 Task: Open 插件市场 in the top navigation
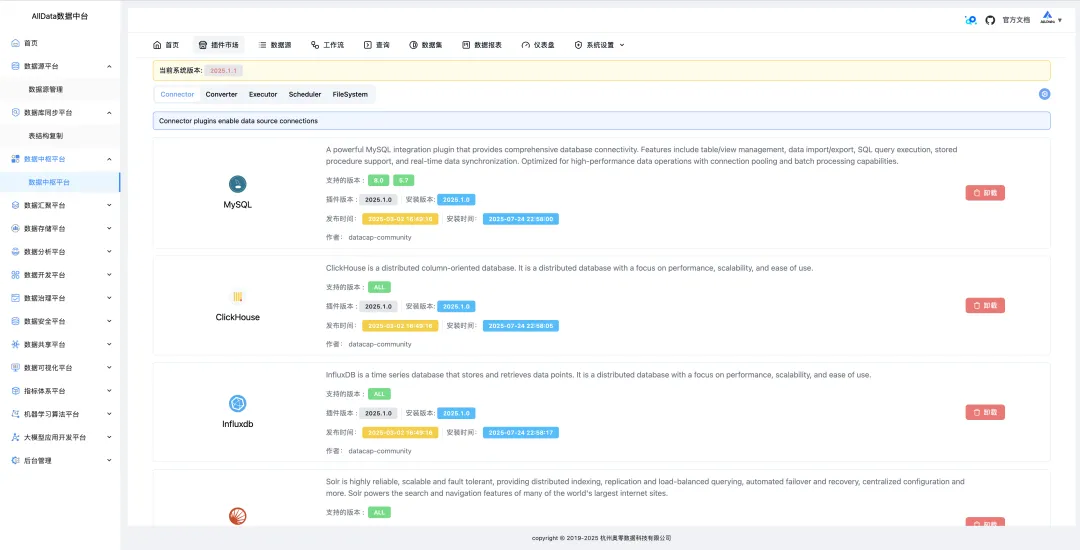[x=218, y=45]
